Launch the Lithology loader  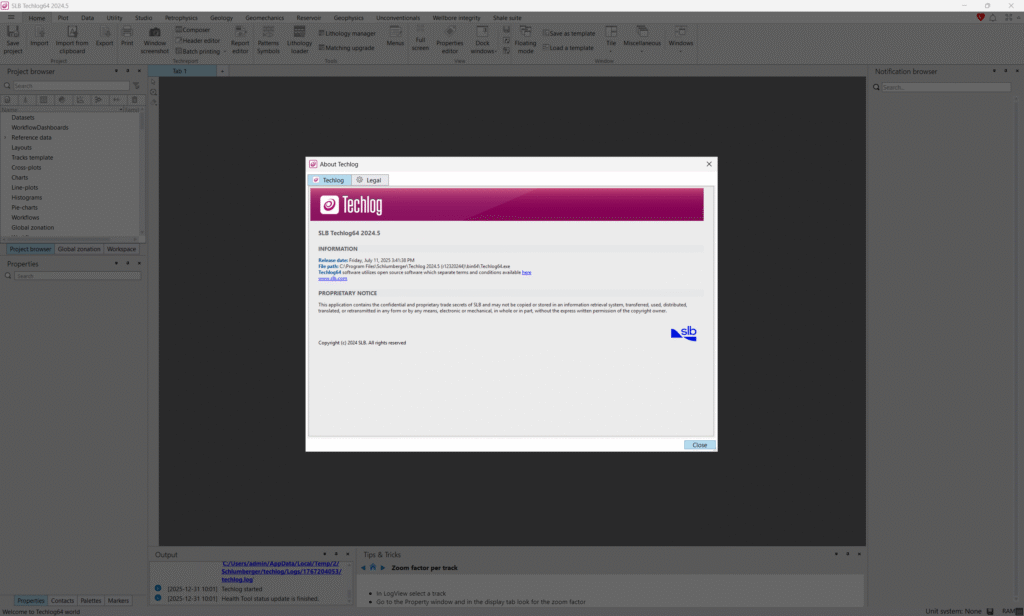tap(299, 34)
